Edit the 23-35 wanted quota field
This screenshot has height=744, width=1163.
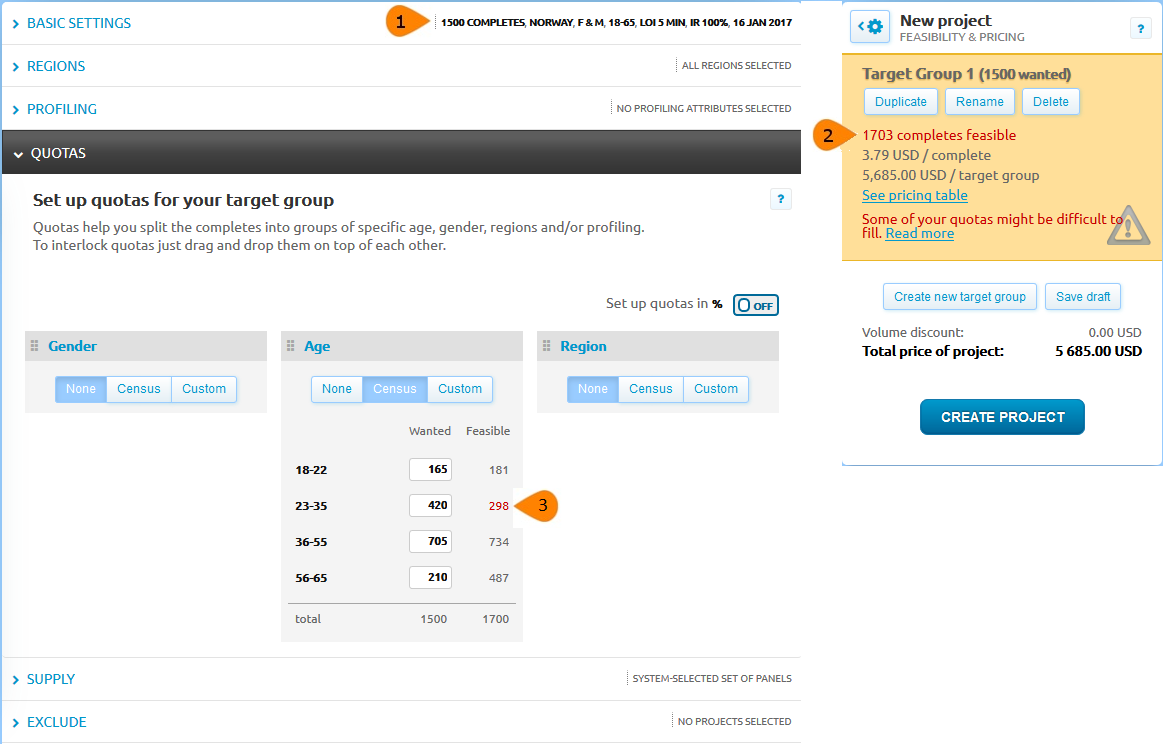click(430, 506)
